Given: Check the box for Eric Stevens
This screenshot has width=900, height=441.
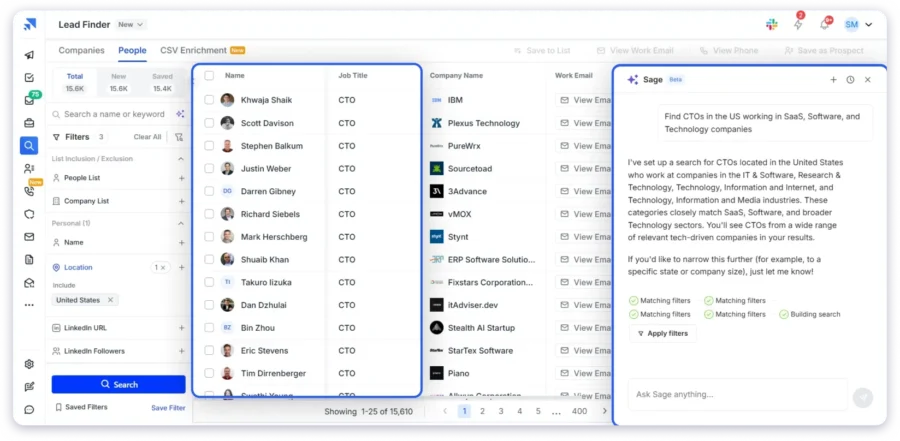Looking at the screenshot, I should click(x=209, y=350).
